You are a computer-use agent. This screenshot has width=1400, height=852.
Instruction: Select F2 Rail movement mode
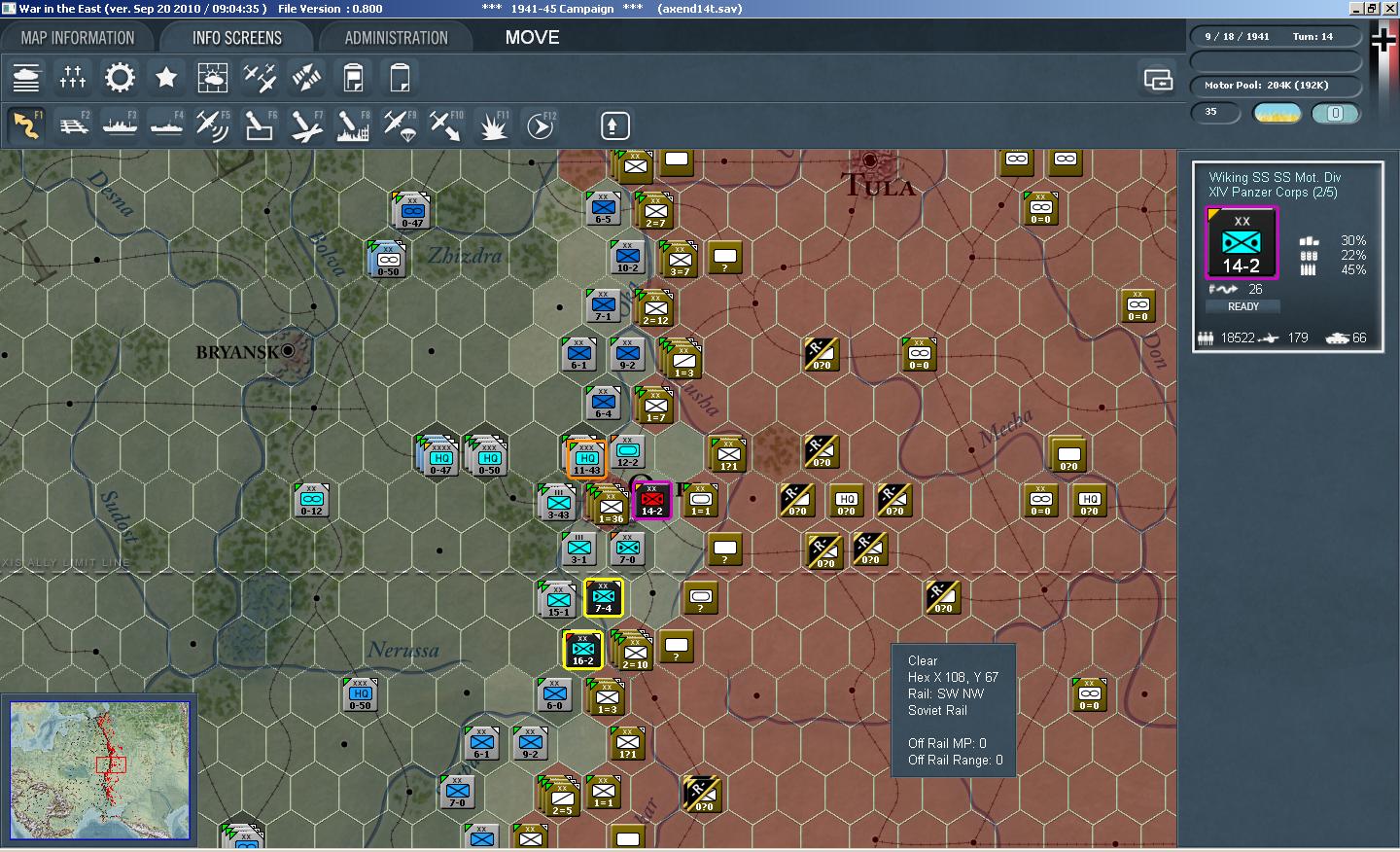tap(73, 125)
